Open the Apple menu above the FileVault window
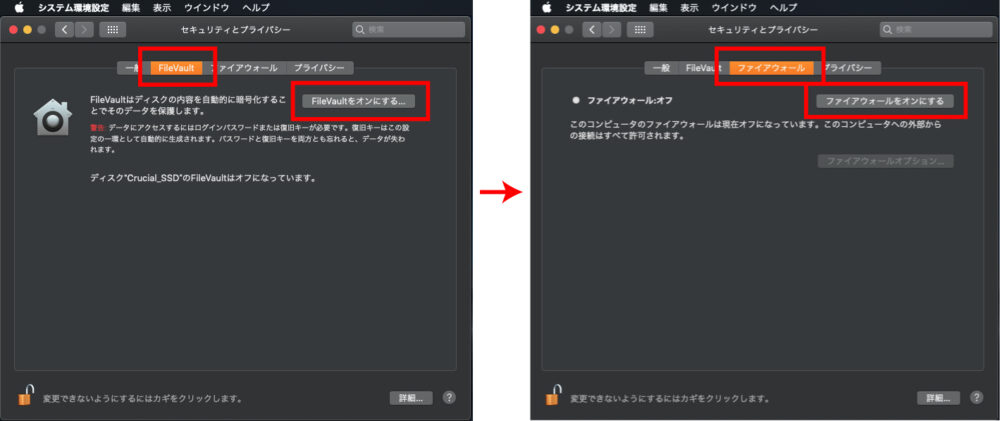 (18, 7)
